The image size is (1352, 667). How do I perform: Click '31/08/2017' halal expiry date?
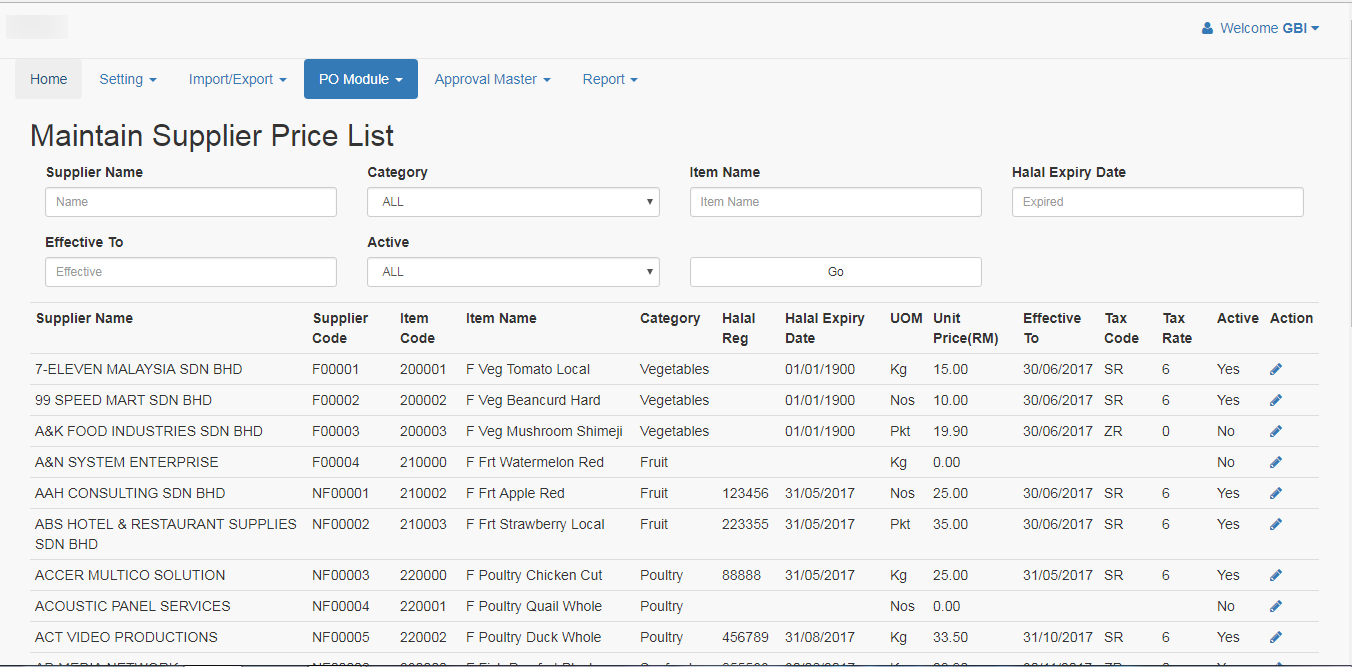coord(820,637)
